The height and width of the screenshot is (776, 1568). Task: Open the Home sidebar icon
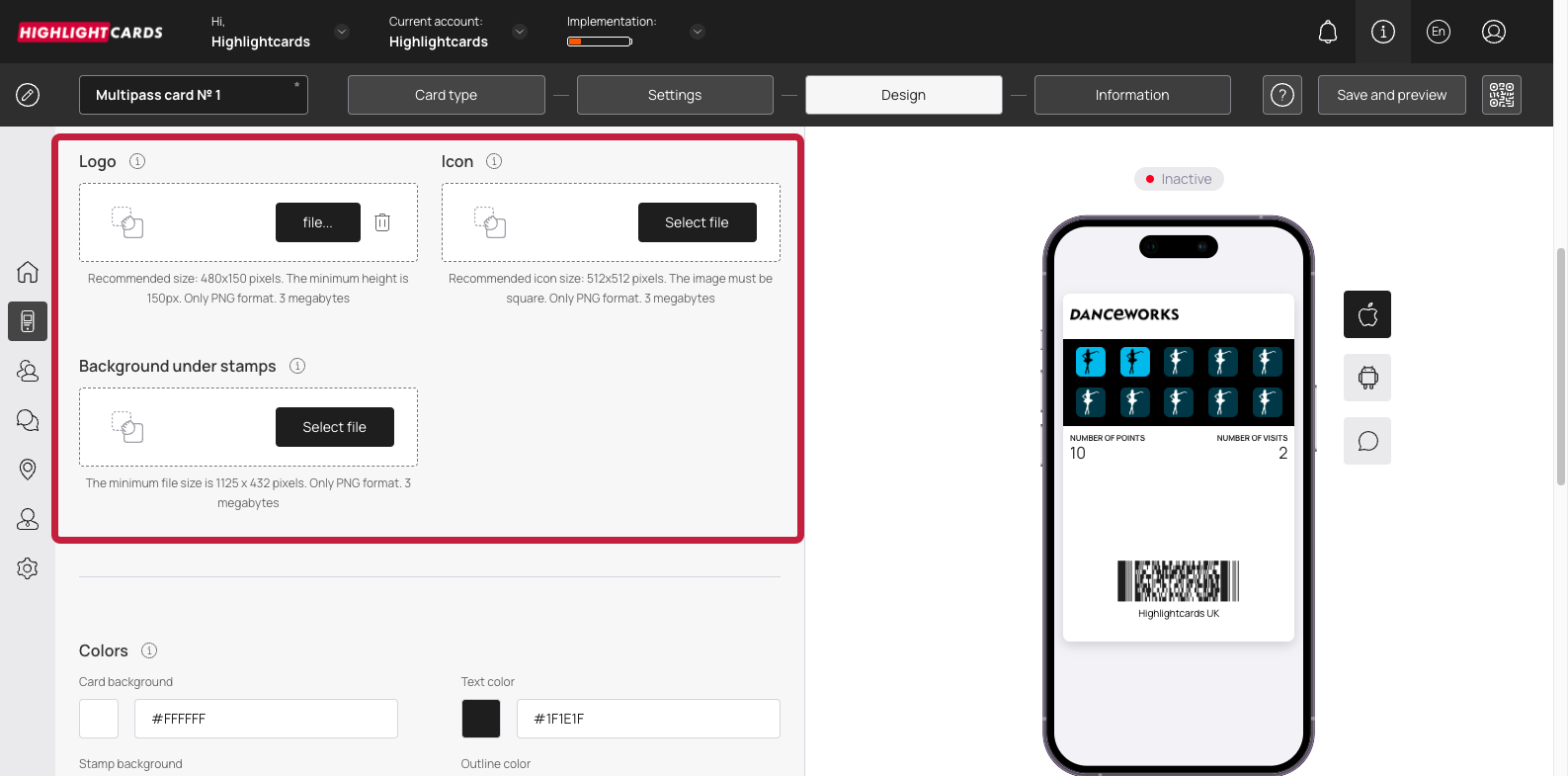click(x=28, y=272)
